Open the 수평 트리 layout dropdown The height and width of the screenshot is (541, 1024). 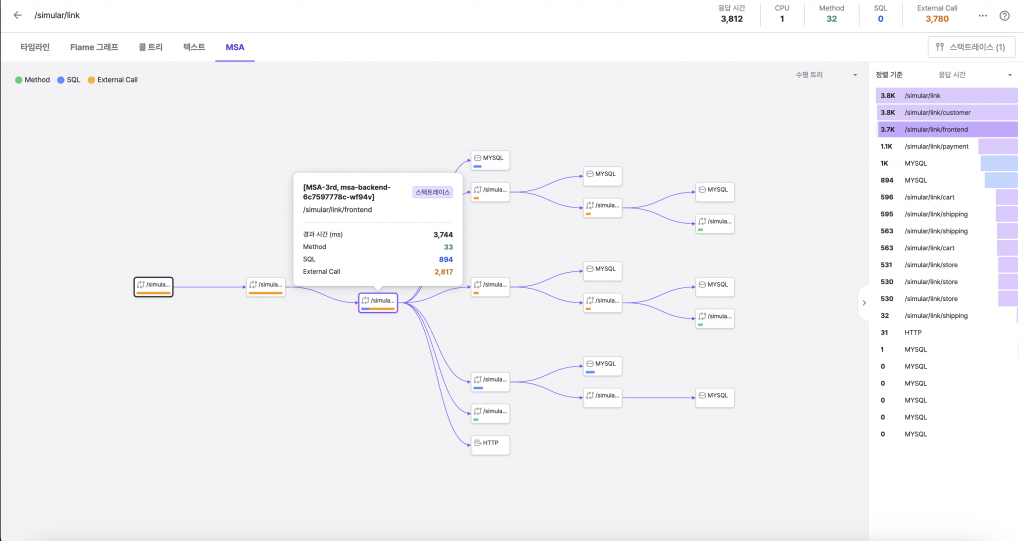pos(826,75)
